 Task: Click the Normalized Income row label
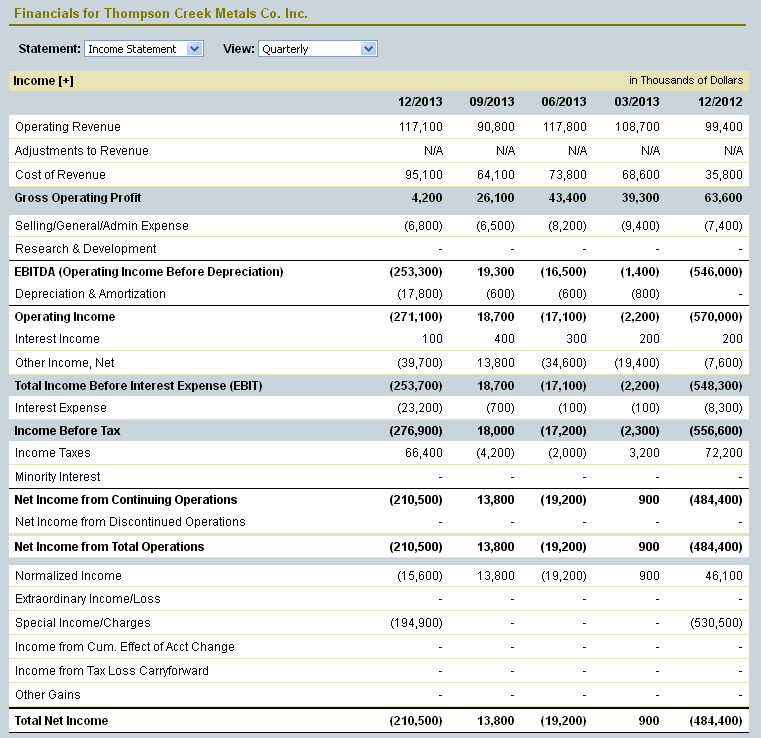68,576
